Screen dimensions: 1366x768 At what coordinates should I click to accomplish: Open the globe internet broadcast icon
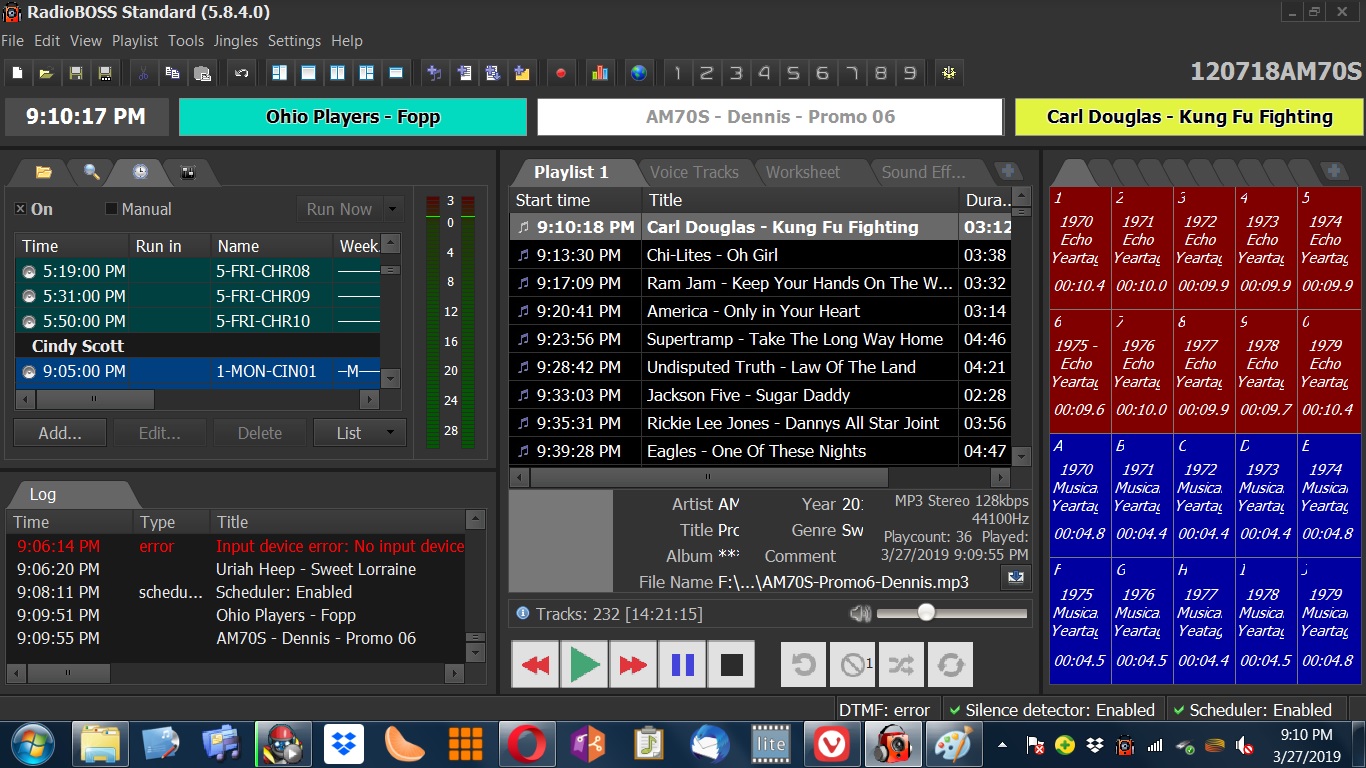(638, 73)
